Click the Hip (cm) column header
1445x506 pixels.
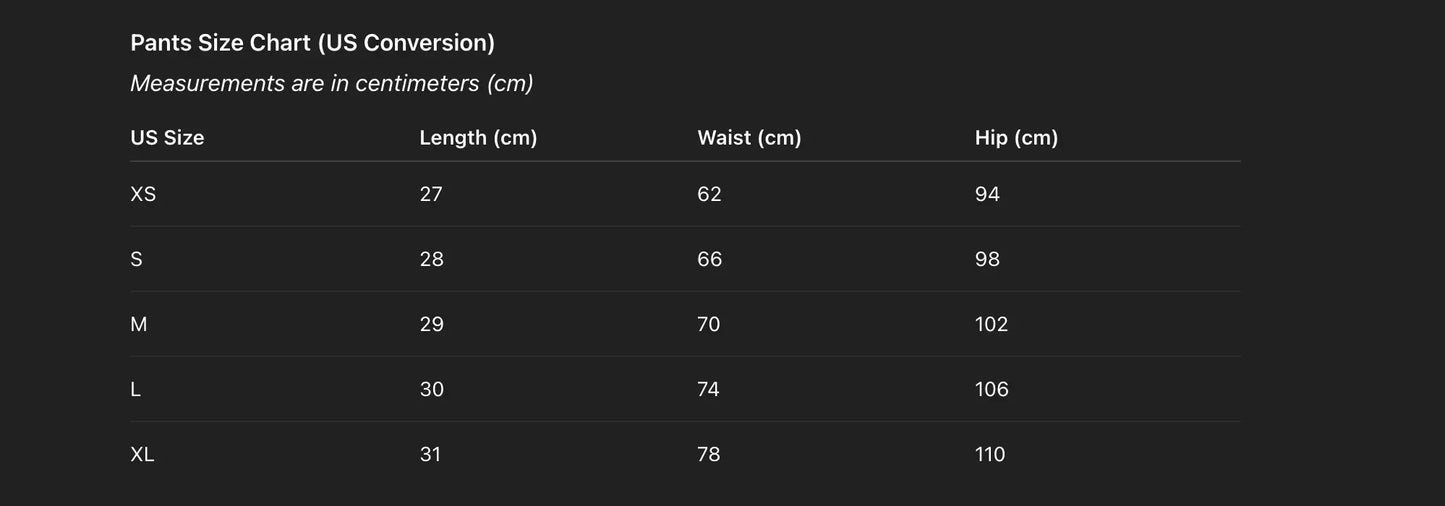pos(1016,138)
